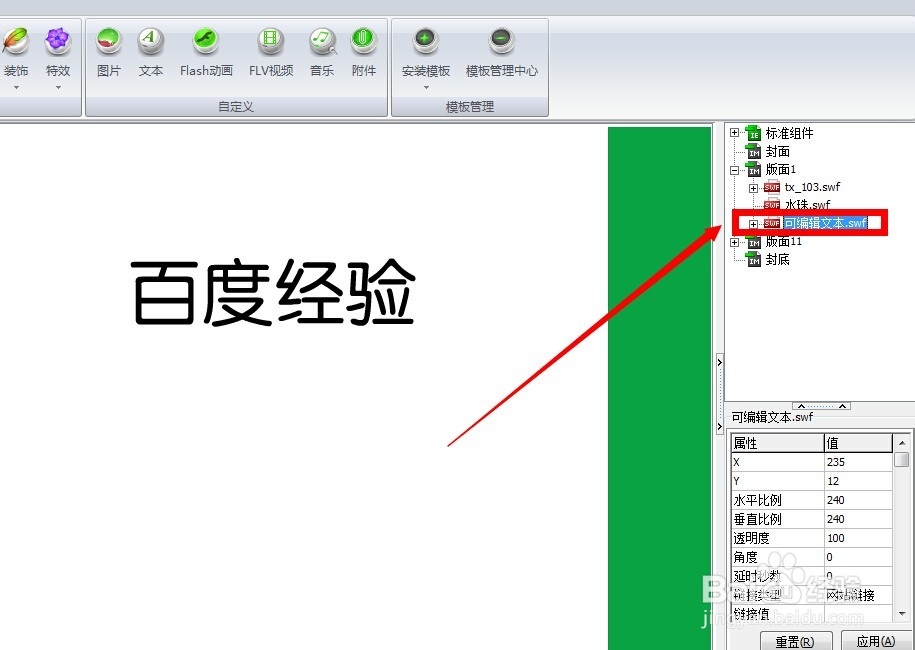The image size is (915, 650).
Task: Select the 封底 tree item
Action: (x=777, y=260)
